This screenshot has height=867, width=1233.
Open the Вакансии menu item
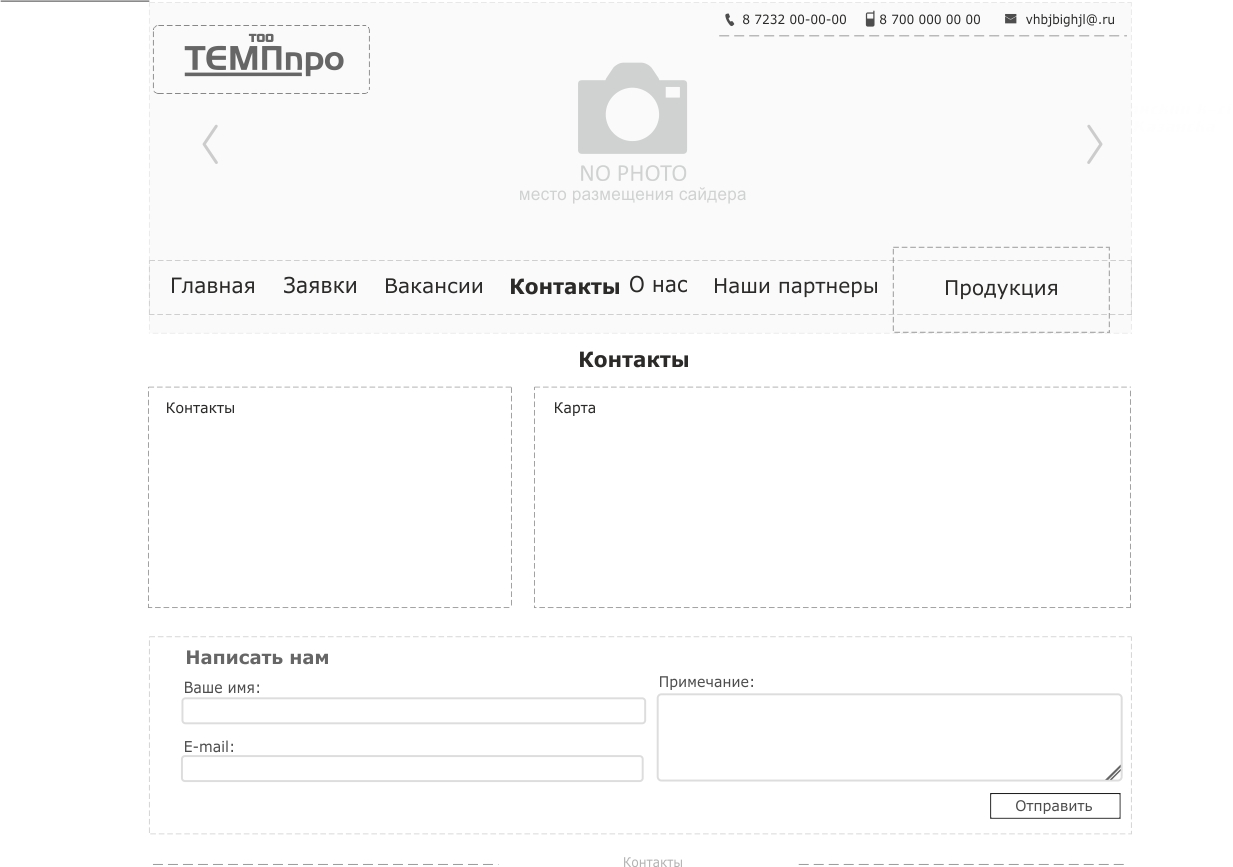433,286
